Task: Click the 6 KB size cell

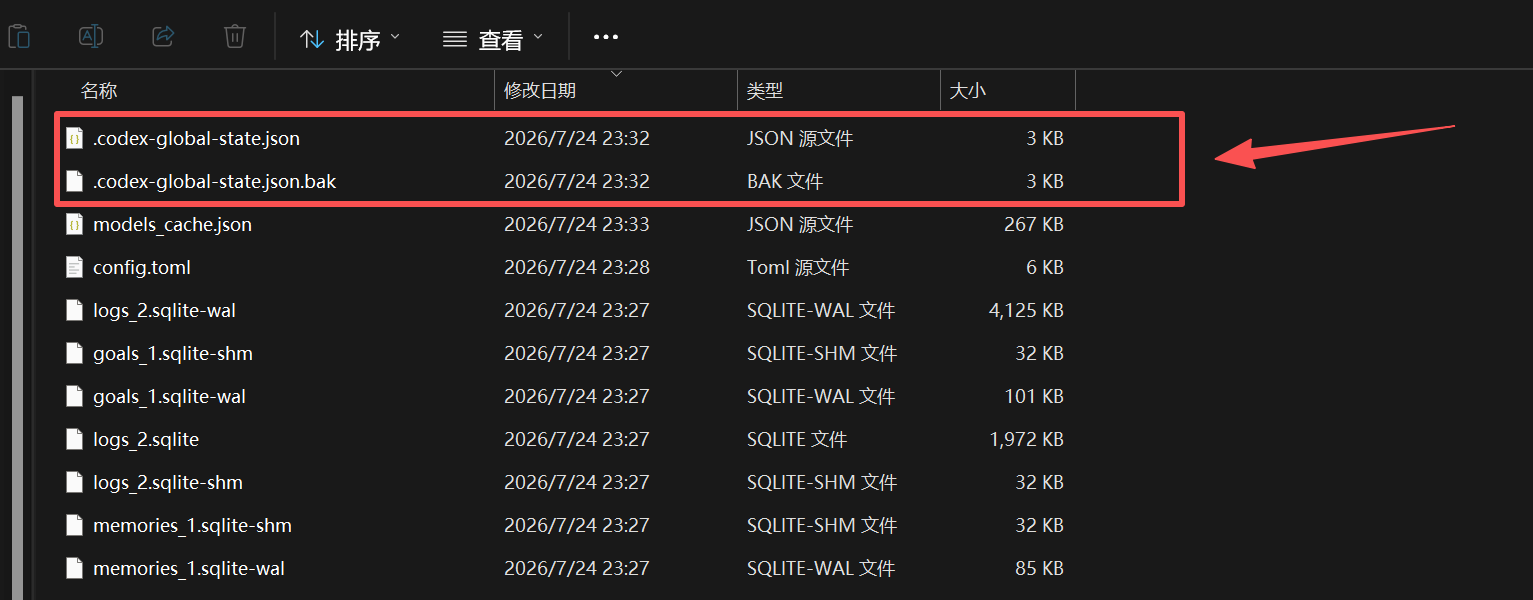Action: pos(1045,267)
